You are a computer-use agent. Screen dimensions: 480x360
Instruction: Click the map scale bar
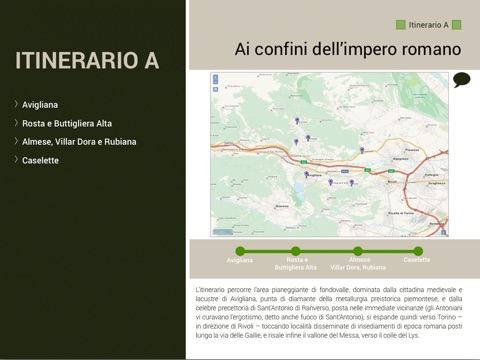[x=222, y=232]
